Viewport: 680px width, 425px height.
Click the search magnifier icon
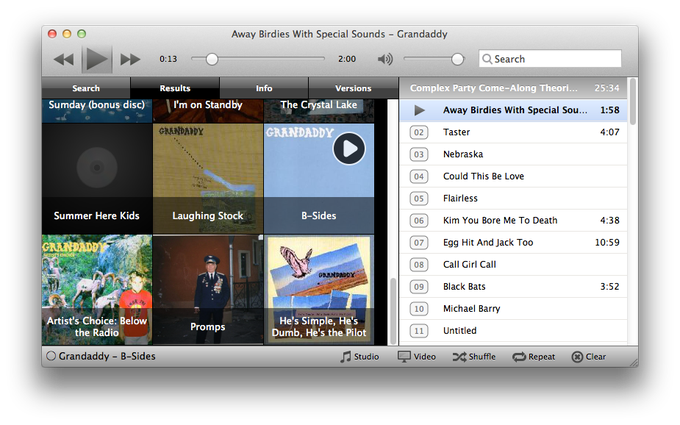pyautogui.click(x=487, y=59)
